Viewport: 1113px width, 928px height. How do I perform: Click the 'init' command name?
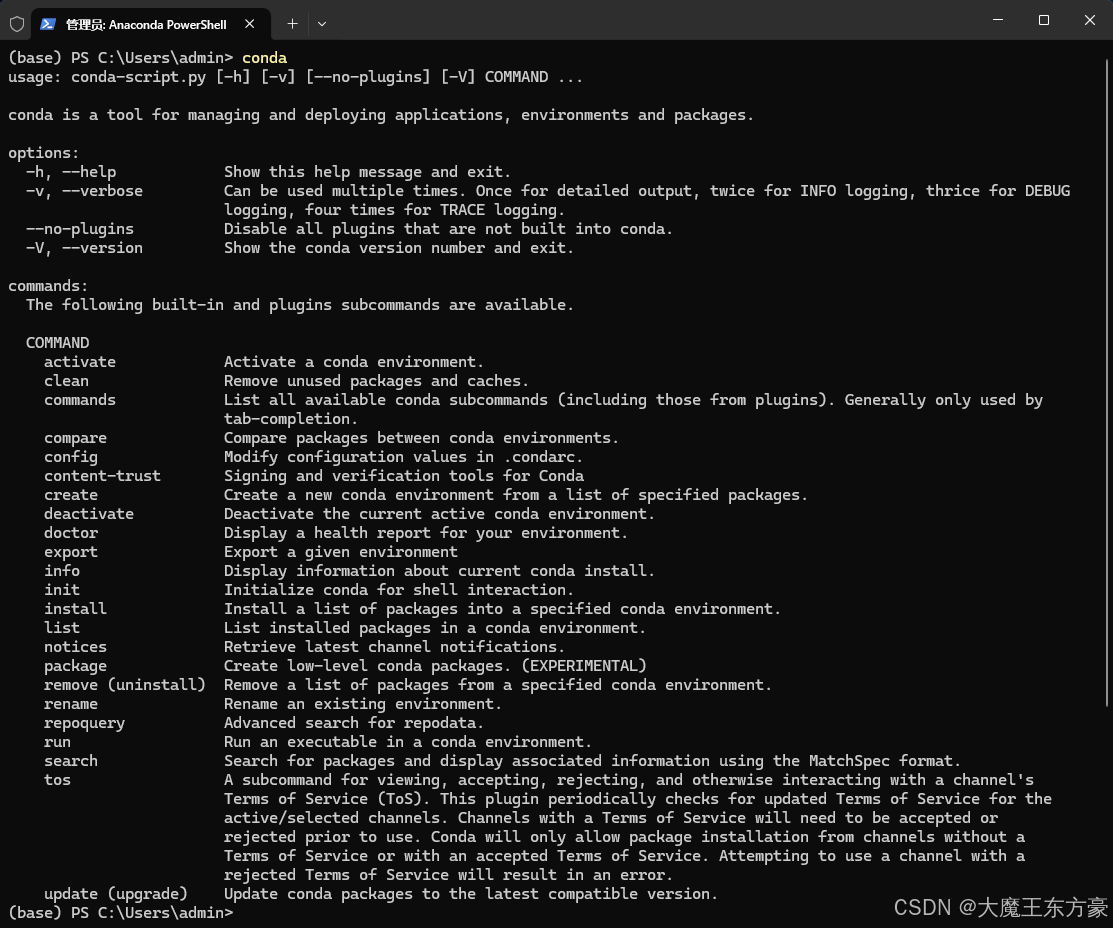point(62,590)
